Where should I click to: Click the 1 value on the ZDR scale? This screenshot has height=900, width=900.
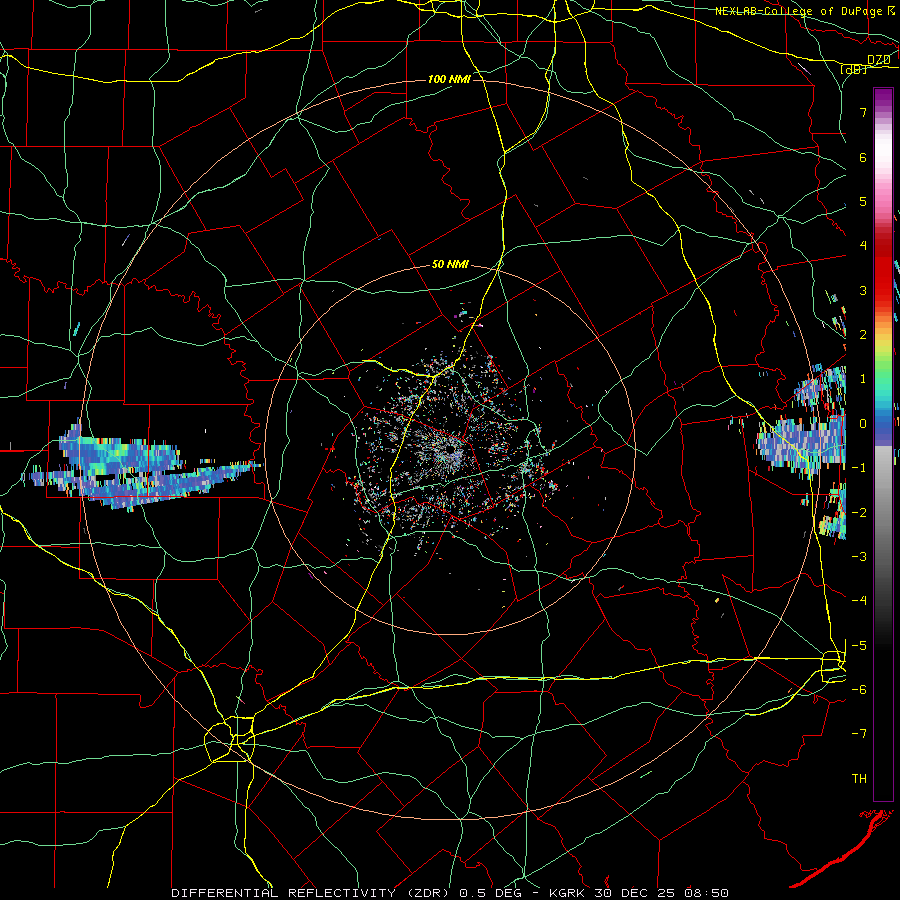coord(863,379)
